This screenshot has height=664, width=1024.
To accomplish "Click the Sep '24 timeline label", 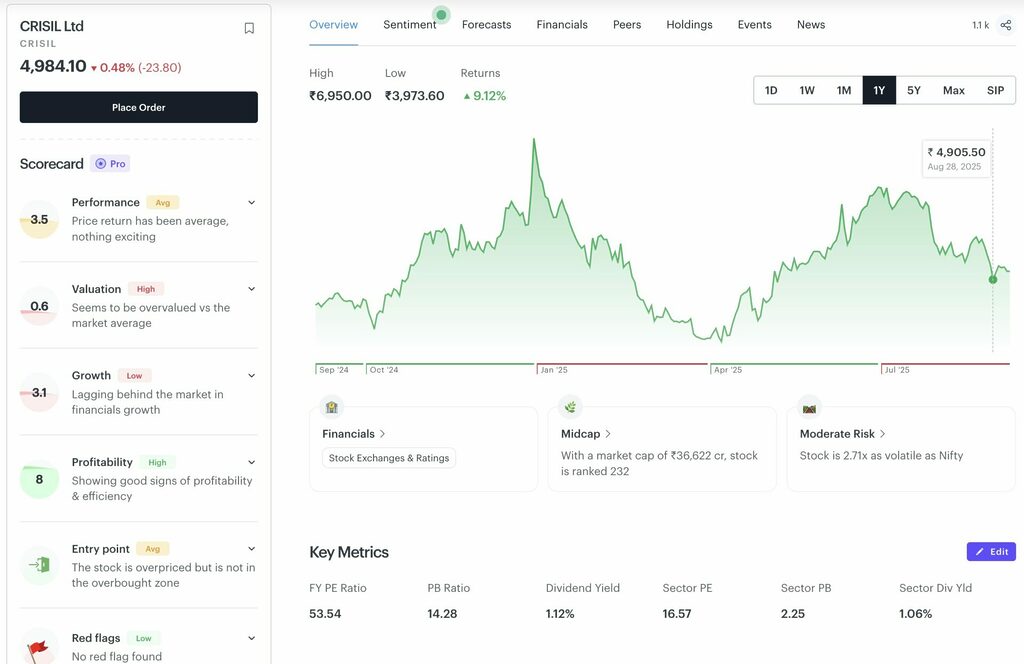I will coord(334,370).
